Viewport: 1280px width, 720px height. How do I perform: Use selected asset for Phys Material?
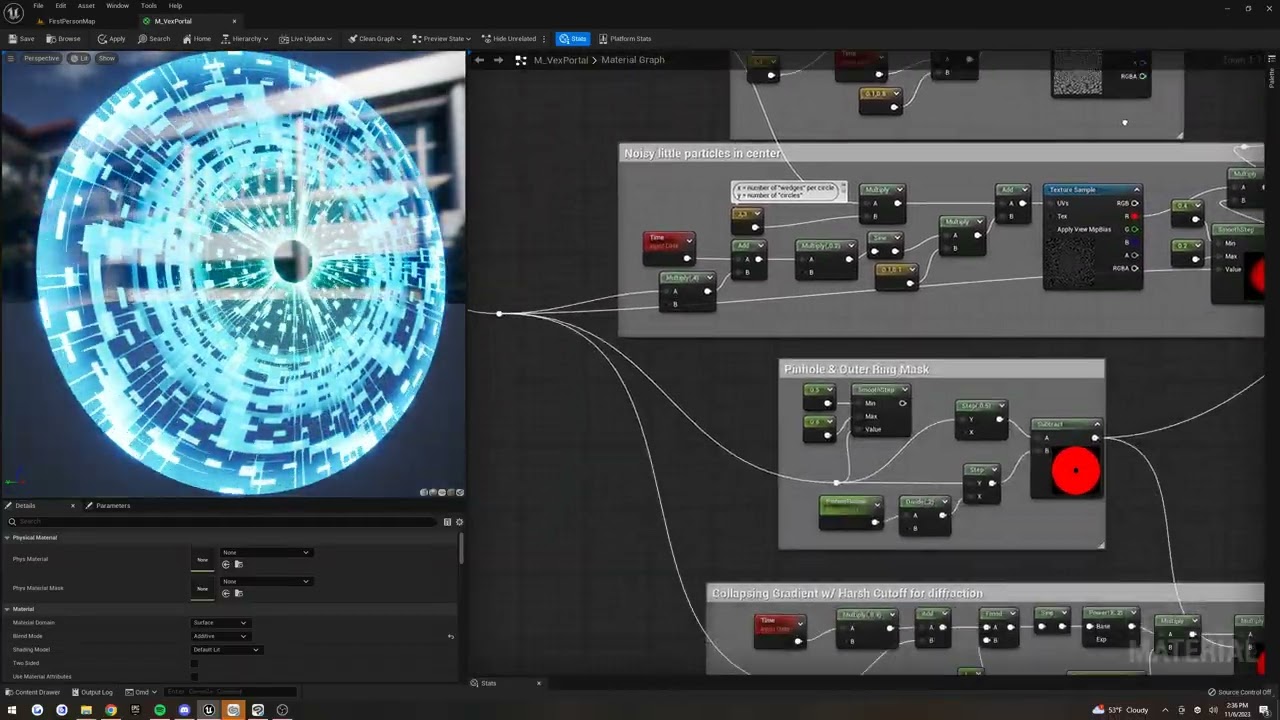(x=226, y=564)
